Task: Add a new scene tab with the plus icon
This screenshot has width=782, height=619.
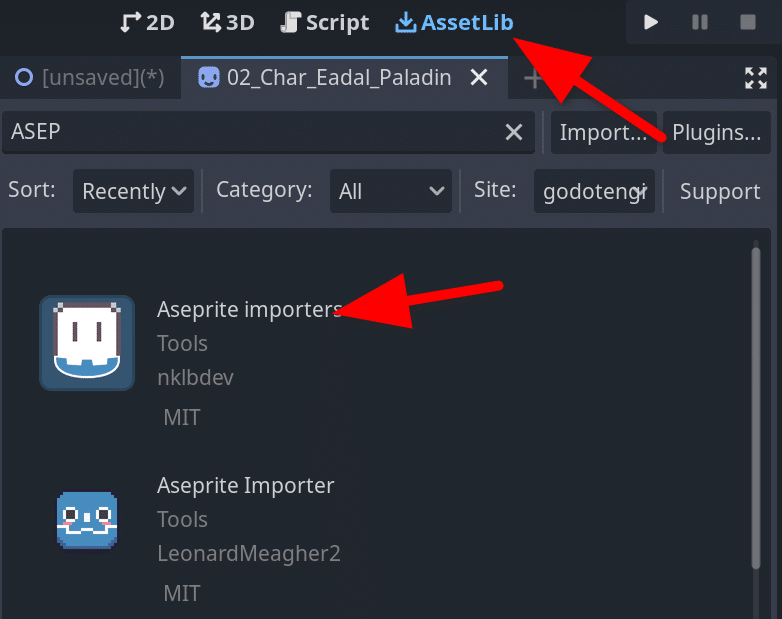Action: click(533, 78)
